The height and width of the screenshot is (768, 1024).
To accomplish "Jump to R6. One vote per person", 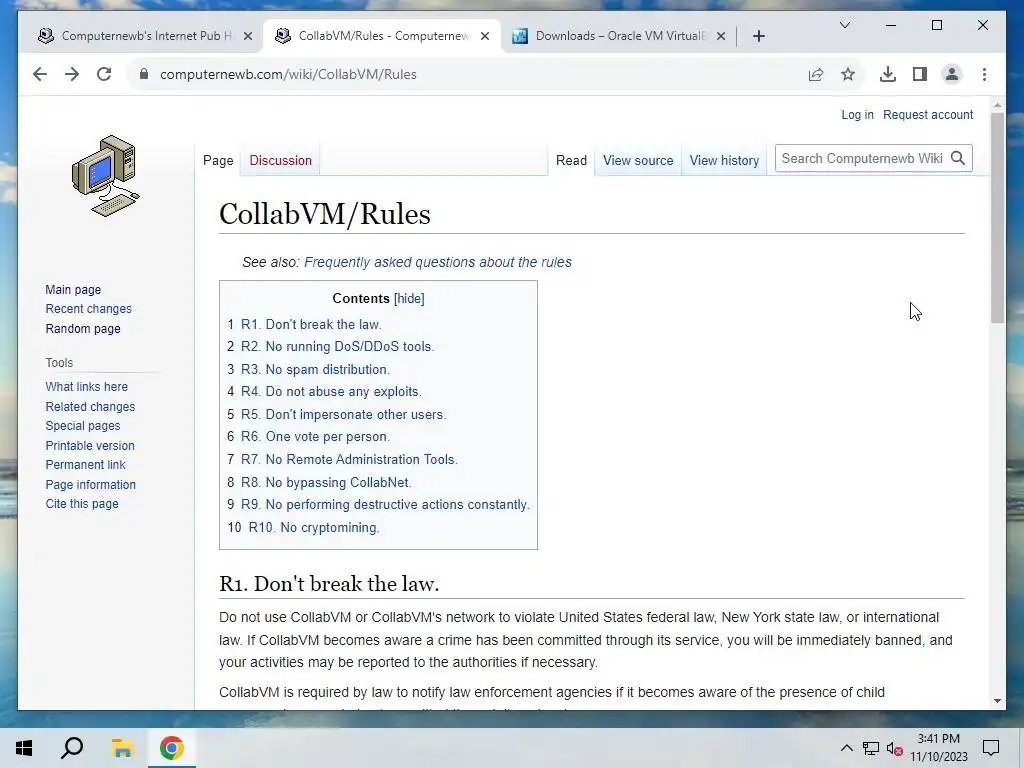I will pyautogui.click(x=315, y=437).
